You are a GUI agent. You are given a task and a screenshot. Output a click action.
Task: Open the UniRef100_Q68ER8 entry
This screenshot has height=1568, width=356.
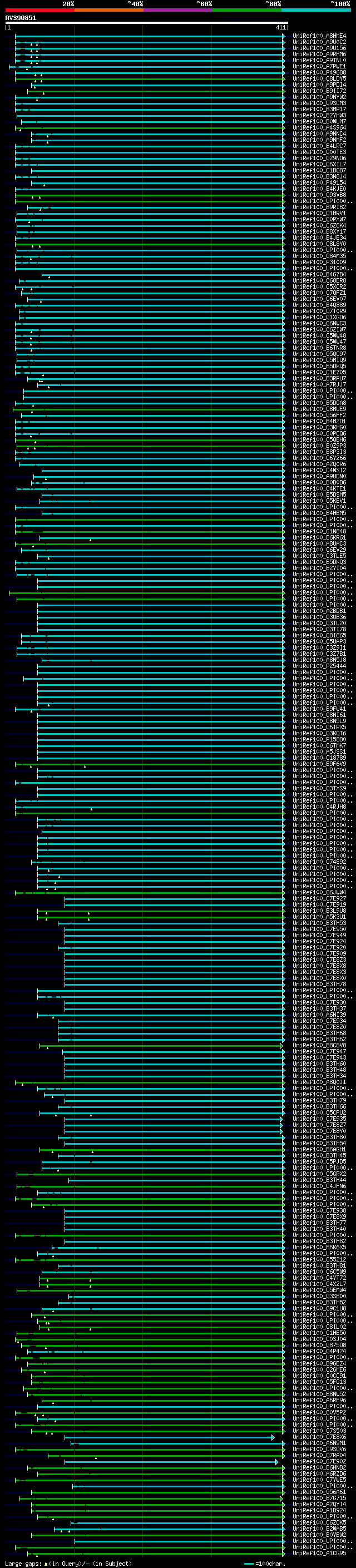click(x=319, y=280)
